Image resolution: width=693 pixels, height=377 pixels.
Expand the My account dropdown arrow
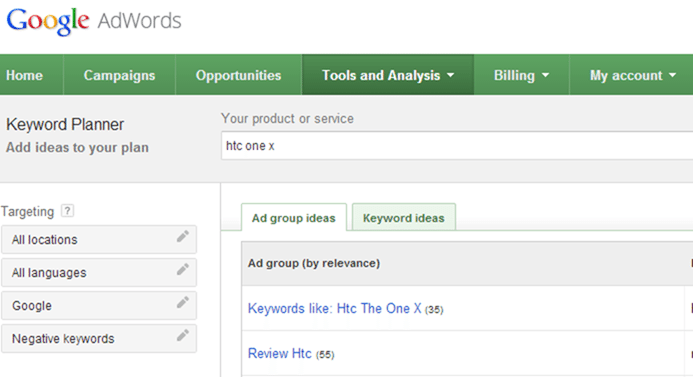672,76
